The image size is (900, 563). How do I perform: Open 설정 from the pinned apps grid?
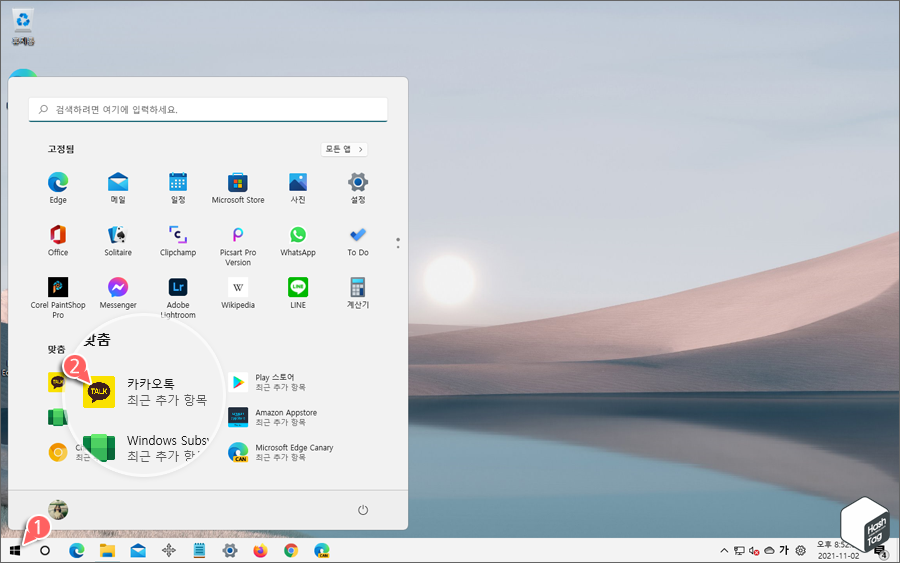point(358,188)
